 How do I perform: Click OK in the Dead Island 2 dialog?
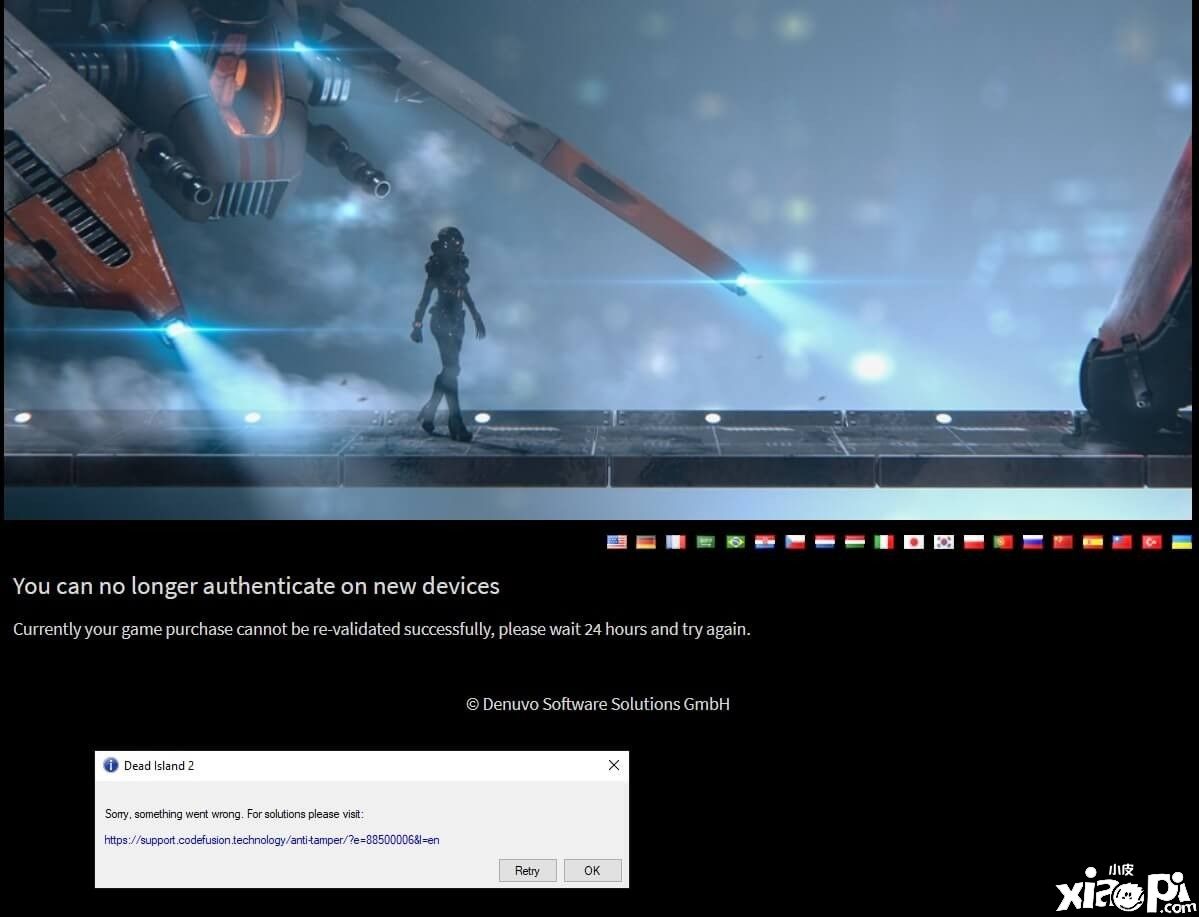click(593, 870)
